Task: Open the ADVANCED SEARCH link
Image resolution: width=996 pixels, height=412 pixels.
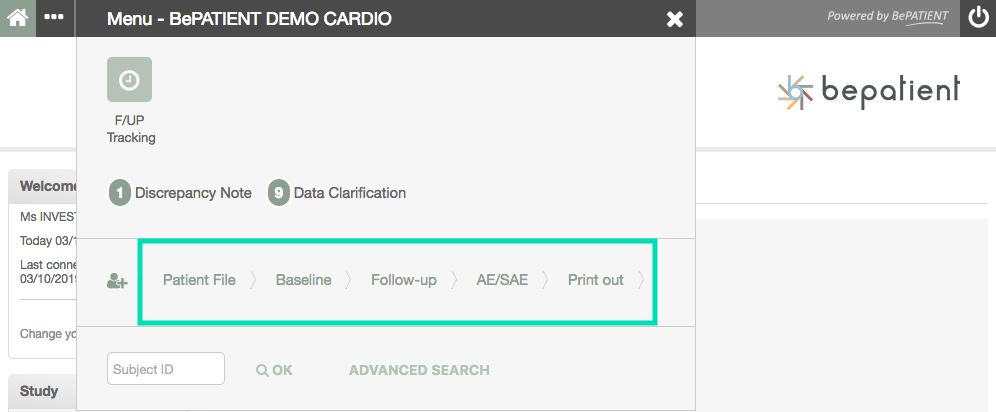Action: 419,370
